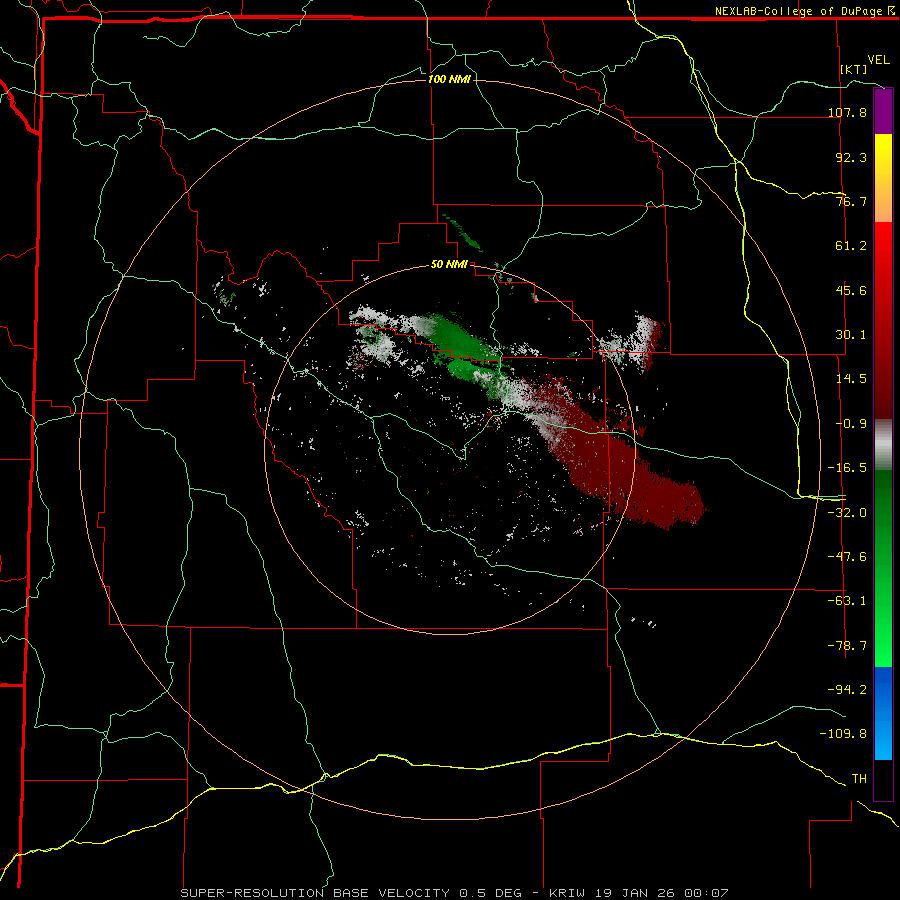
Task: Click the 100 NMI range ring label
Action: coord(449,79)
